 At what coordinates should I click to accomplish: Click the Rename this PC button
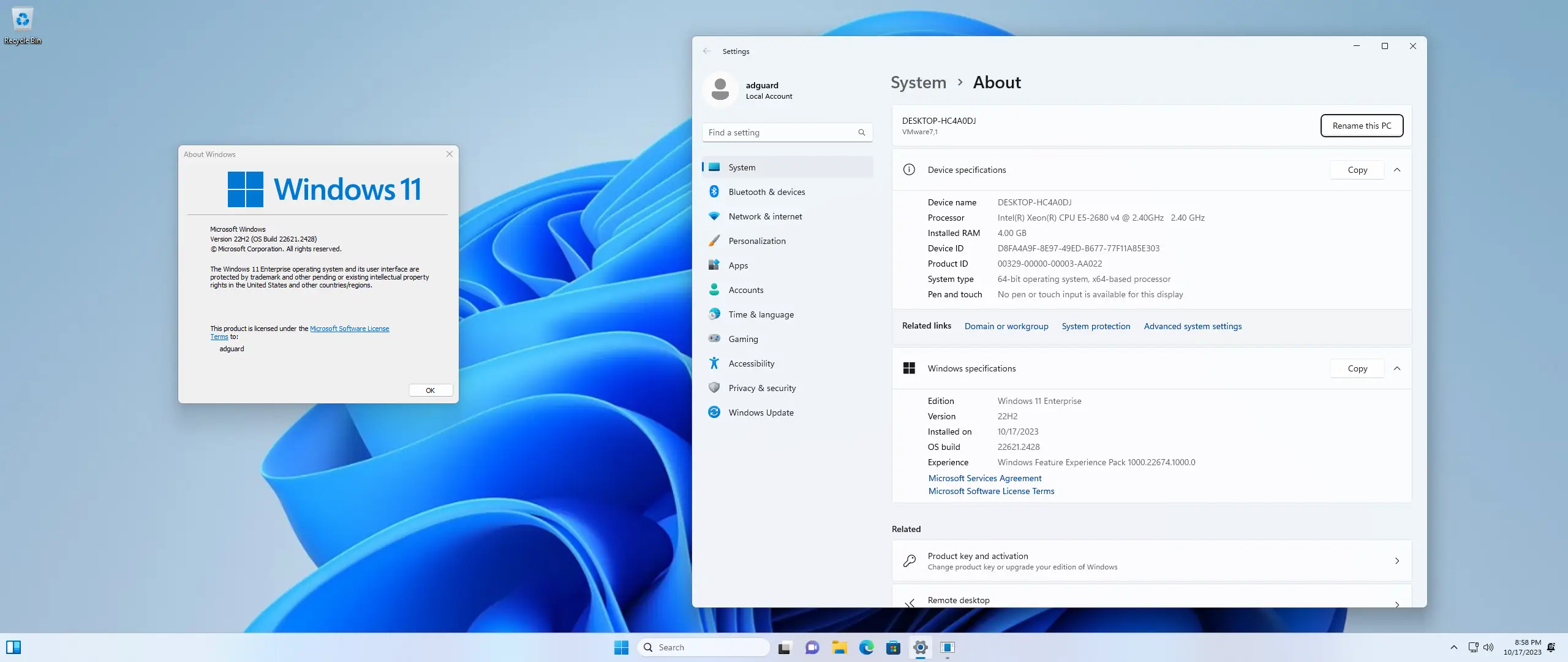1361,125
